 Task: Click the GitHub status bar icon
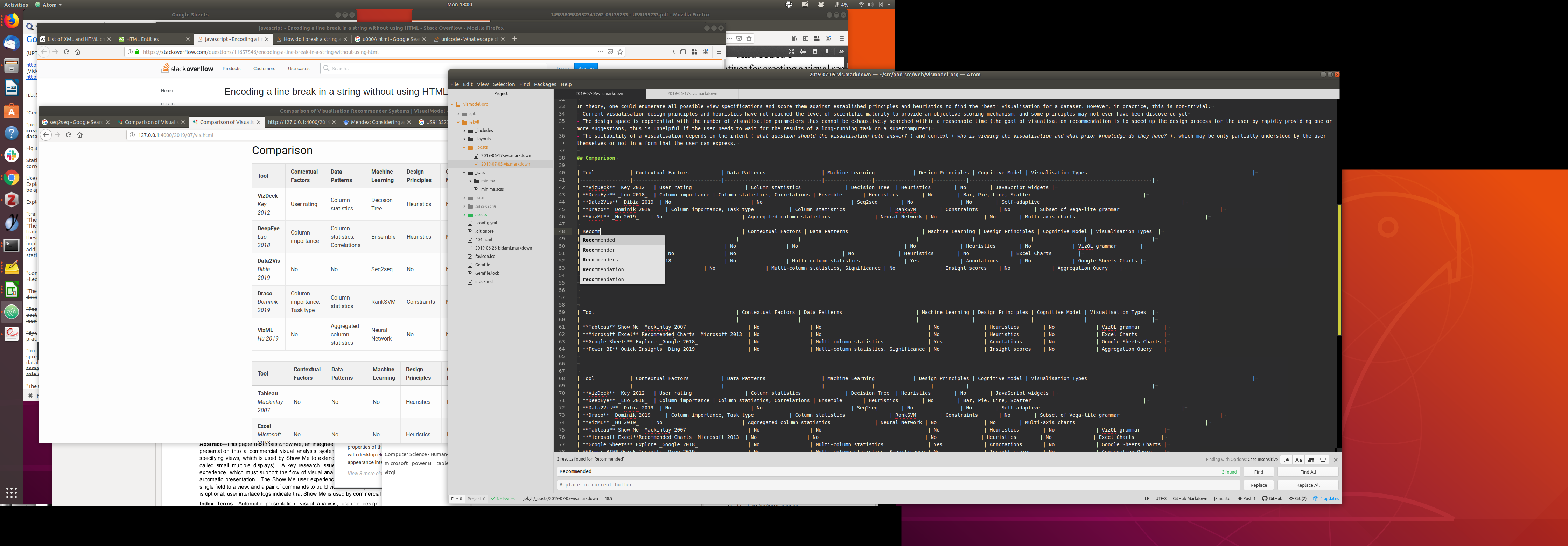1272,498
